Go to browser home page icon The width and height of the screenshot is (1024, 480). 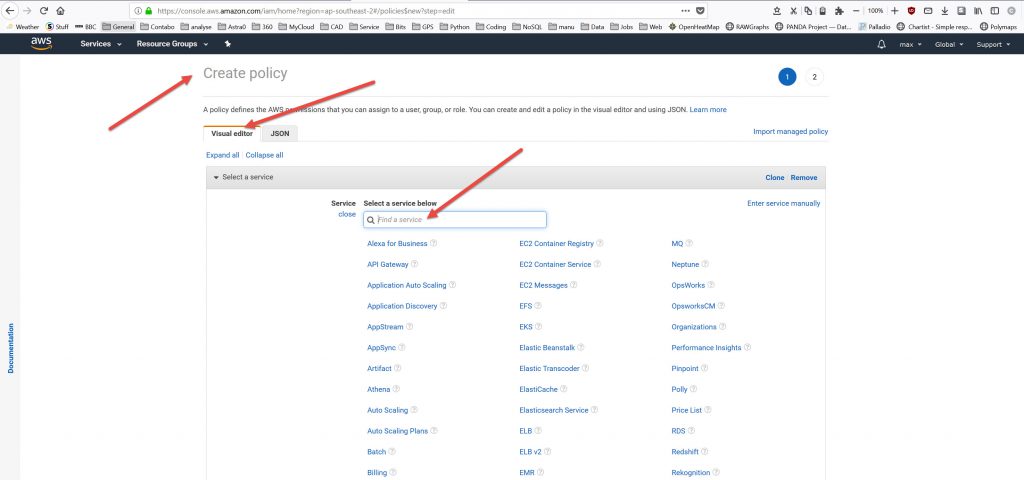click(x=61, y=10)
